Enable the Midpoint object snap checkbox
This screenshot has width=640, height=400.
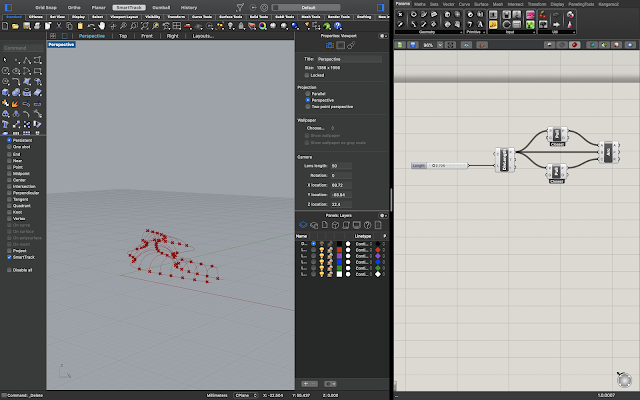tap(9, 173)
